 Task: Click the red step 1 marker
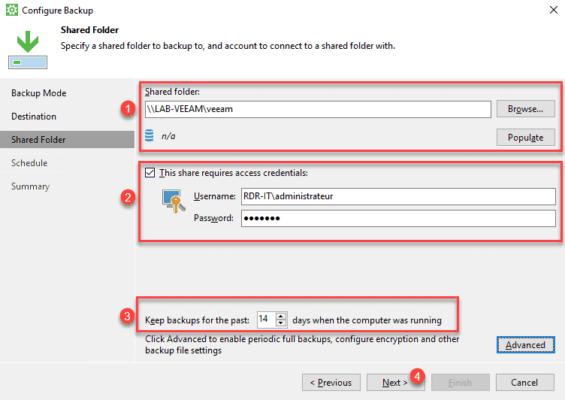point(128,108)
